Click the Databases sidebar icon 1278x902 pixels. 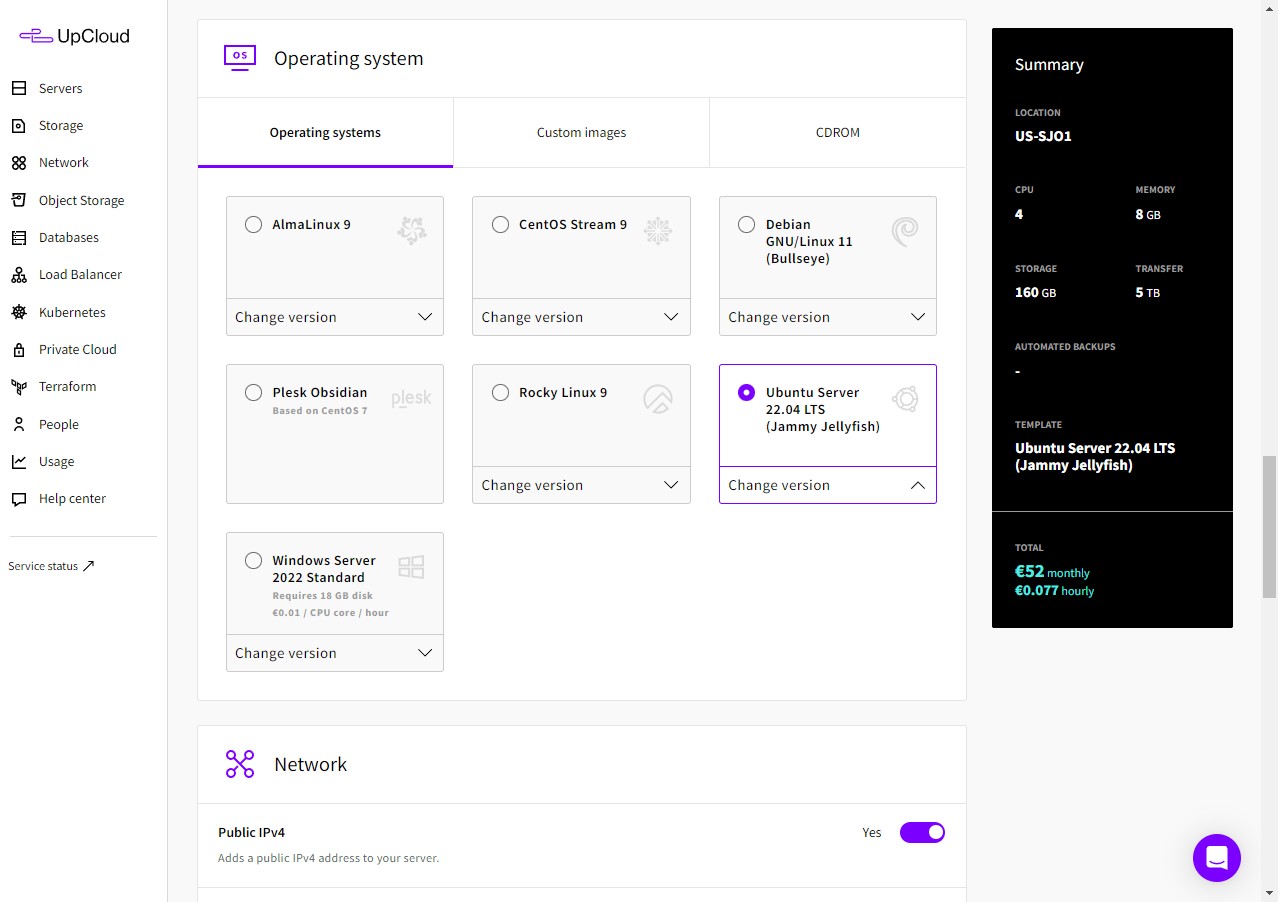(x=19, y=237)
